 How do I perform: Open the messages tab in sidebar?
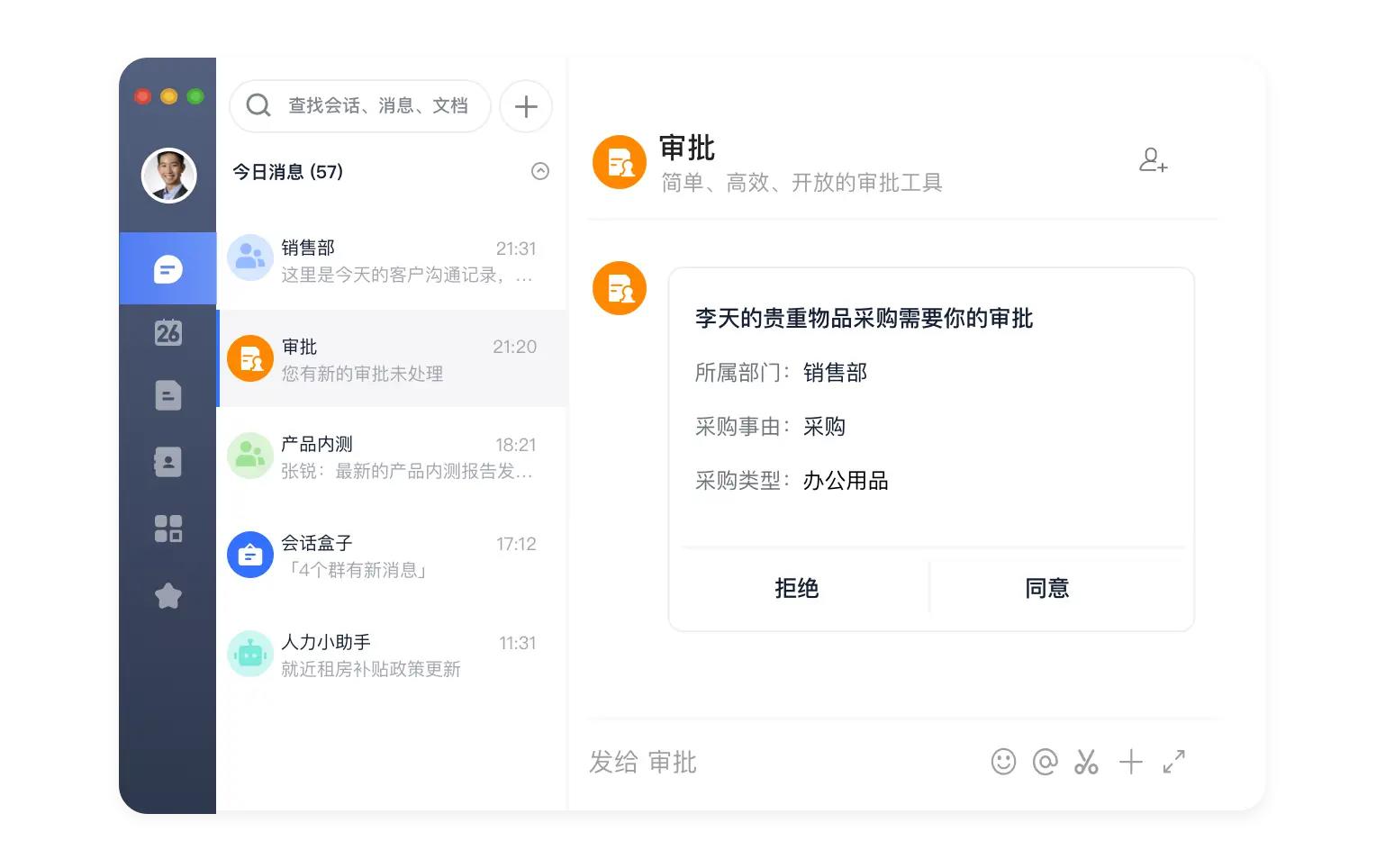click(x=167, y=269)
